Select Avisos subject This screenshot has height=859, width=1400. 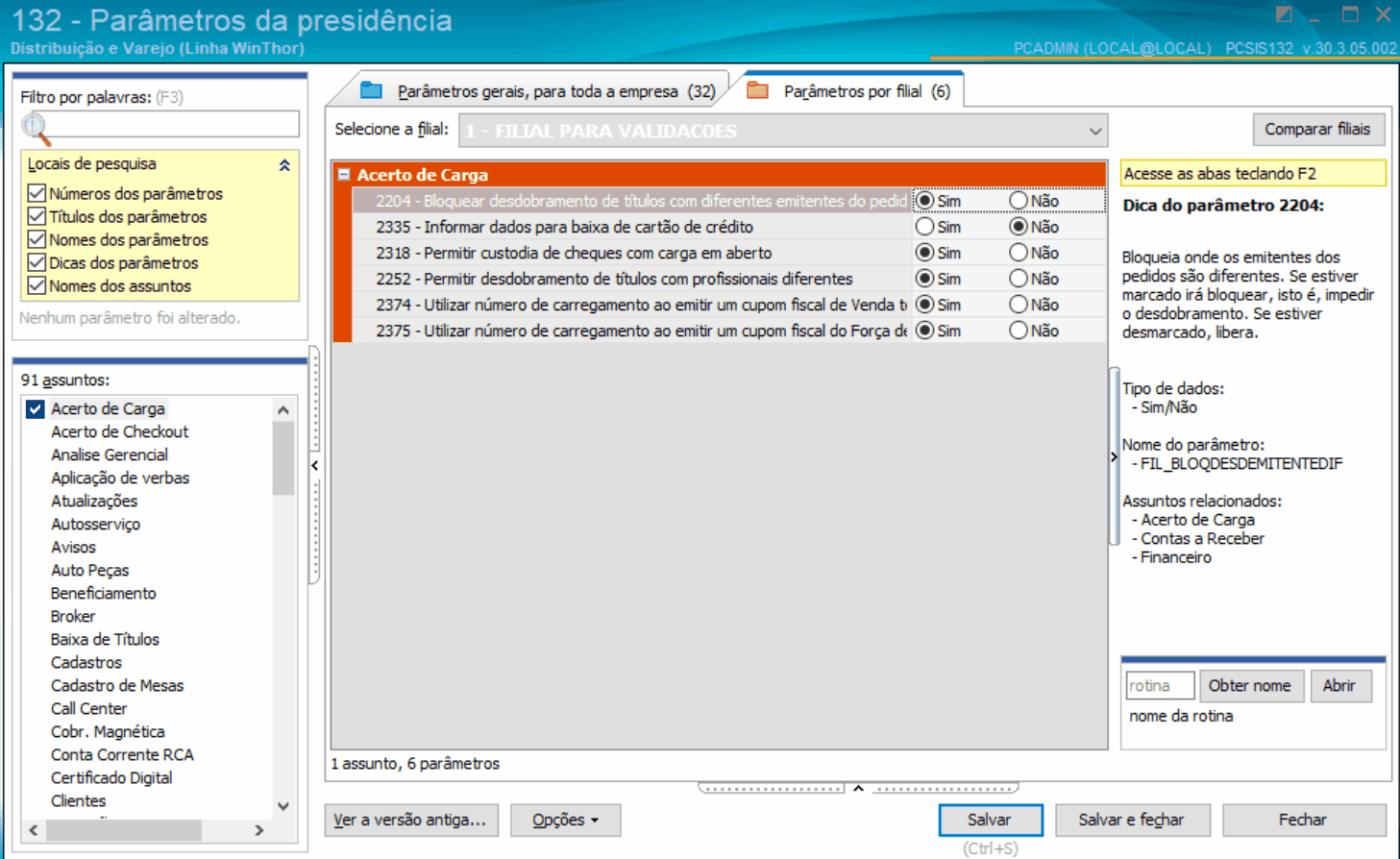pos(73,547)
